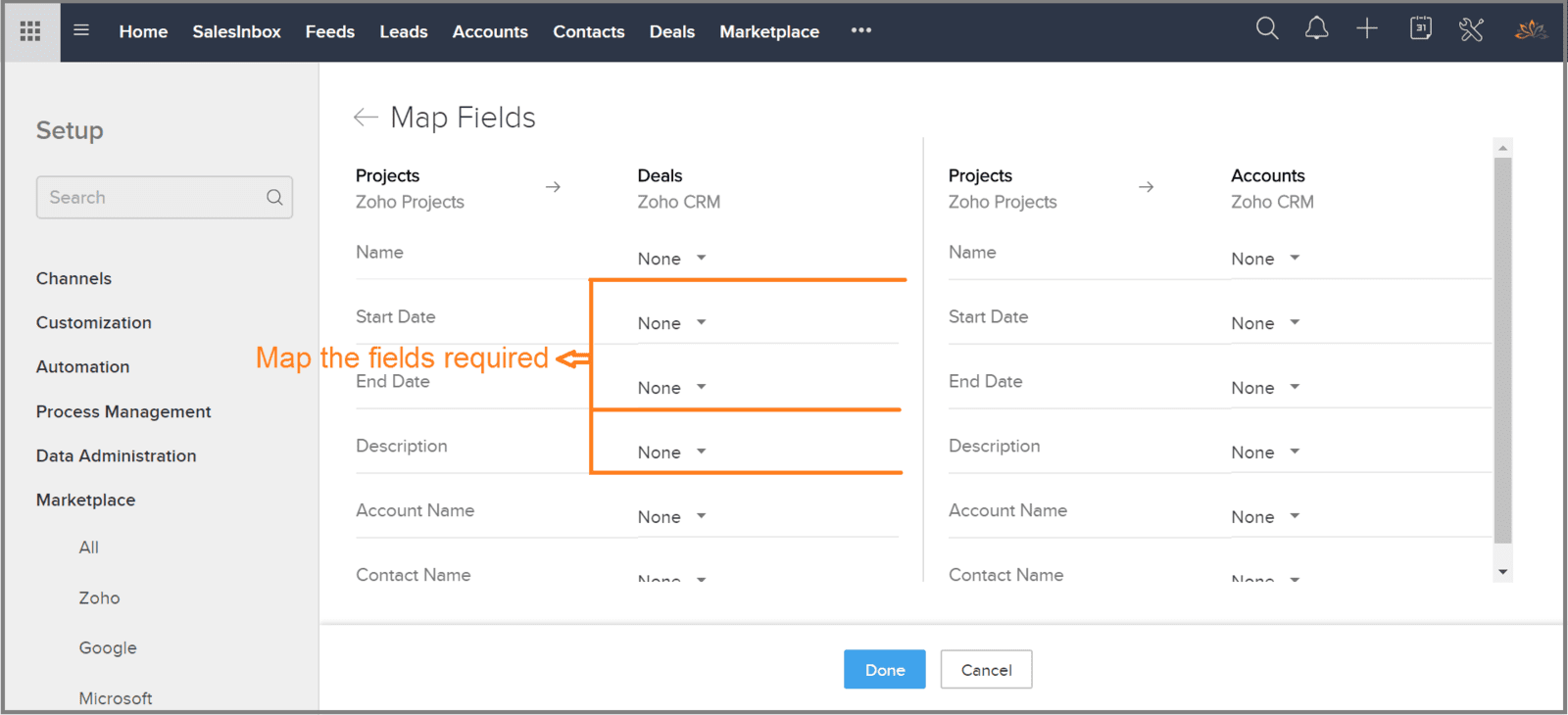1568x715 pixels.
Task: Open global search magnifier icon in header
Action: pos(1267,28)
